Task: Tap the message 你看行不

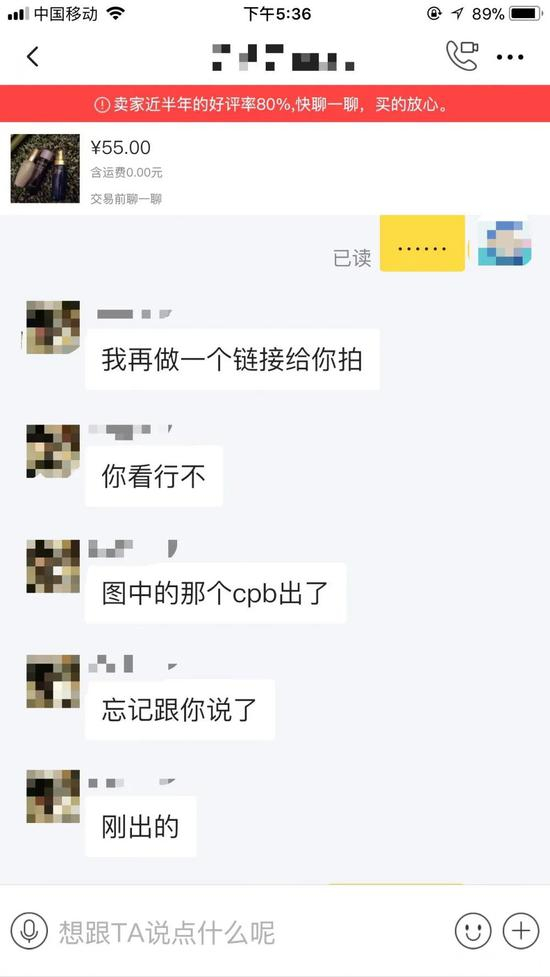Action: click(154, 477)
